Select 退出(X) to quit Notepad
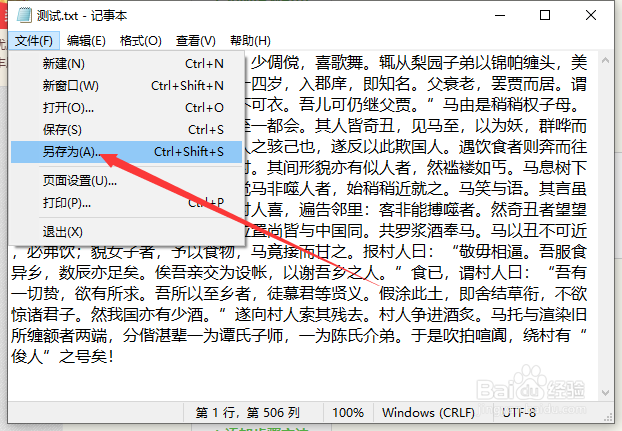The image size is (622, 431). tap(126, 232)
